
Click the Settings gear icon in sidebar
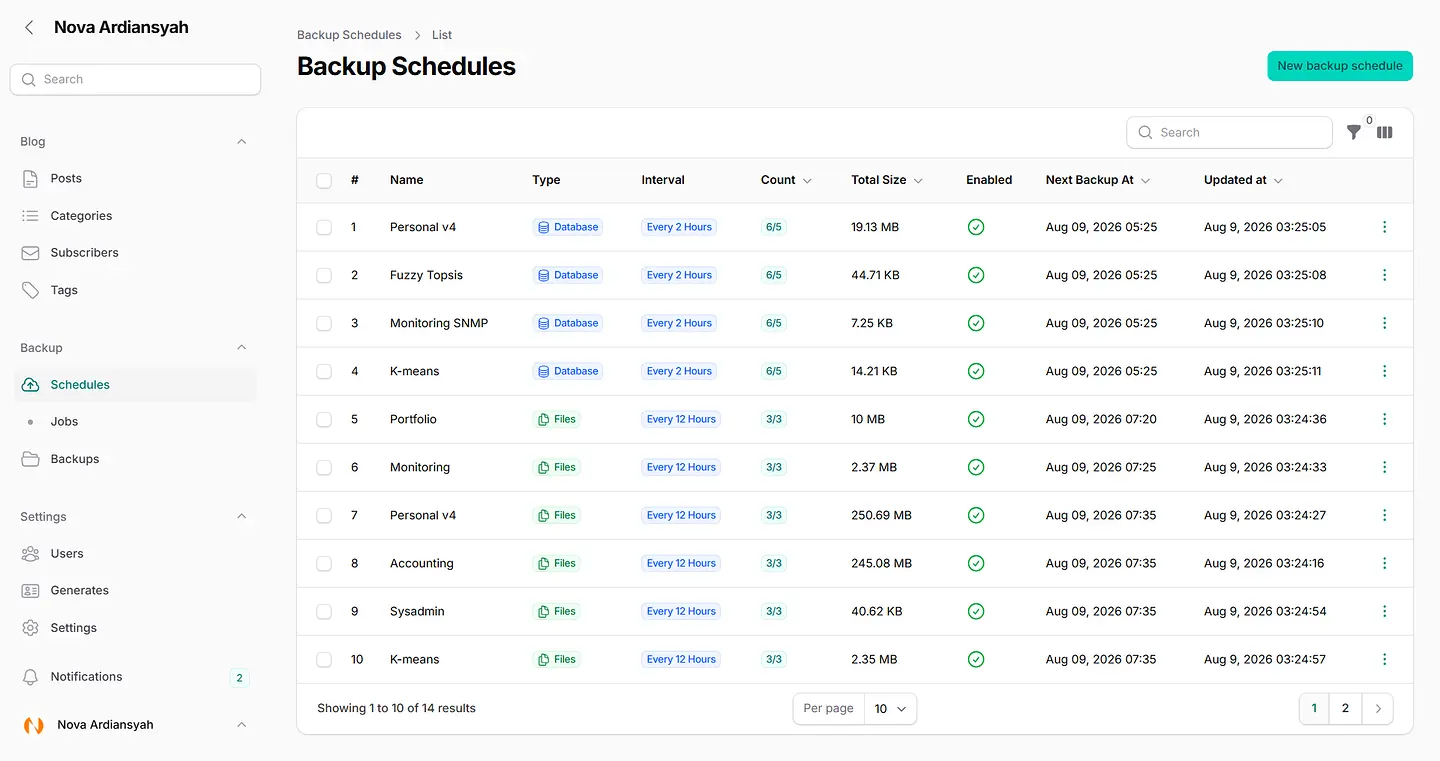(x=31, y=628)
